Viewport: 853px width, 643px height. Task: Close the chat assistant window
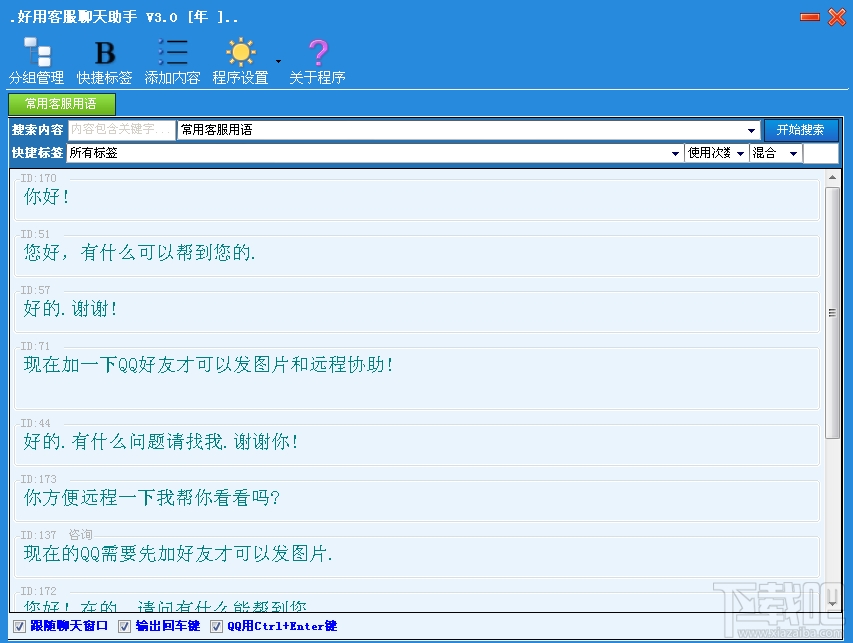coord(837,17)
